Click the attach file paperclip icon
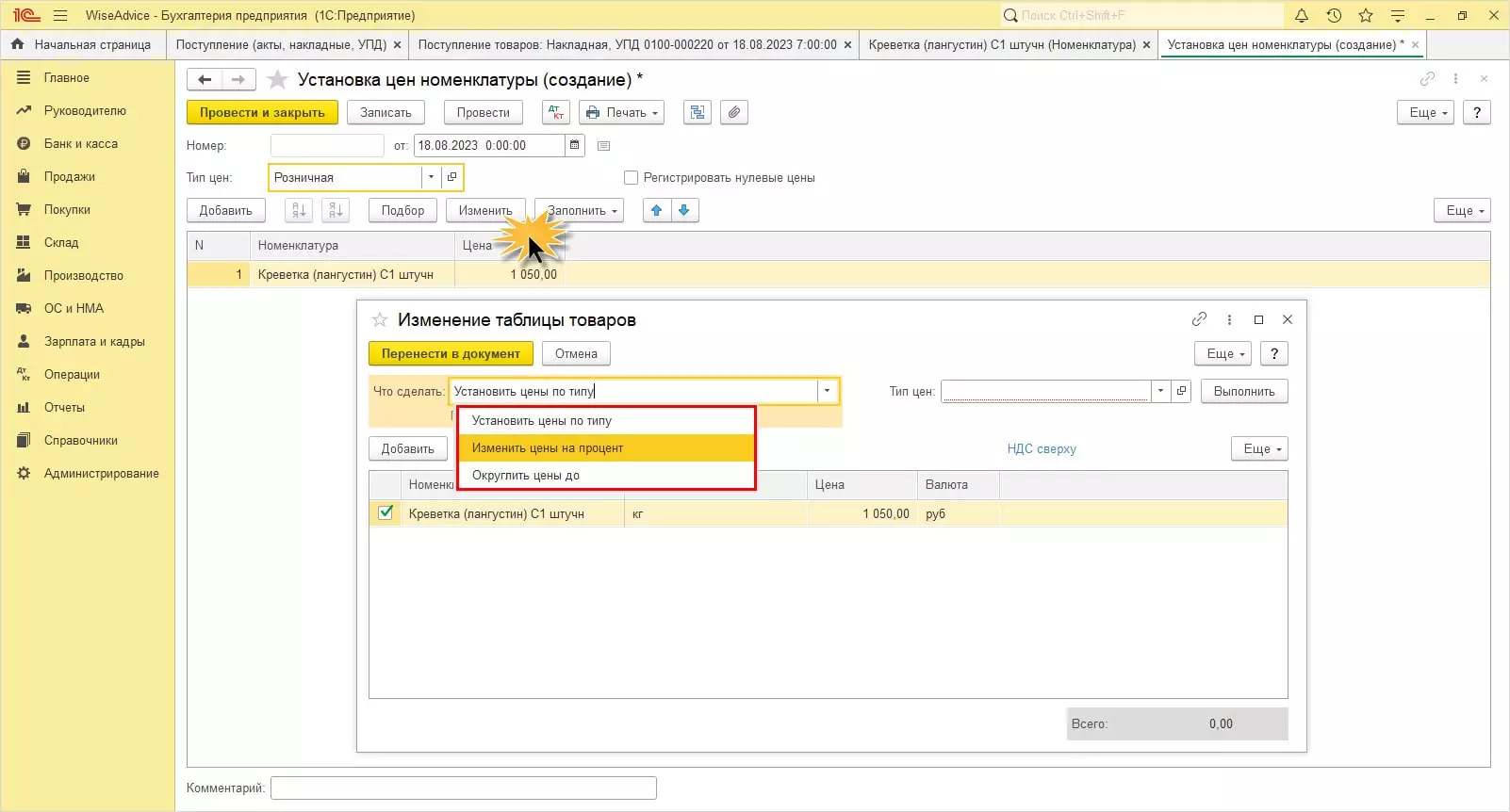 coord(734,112)
